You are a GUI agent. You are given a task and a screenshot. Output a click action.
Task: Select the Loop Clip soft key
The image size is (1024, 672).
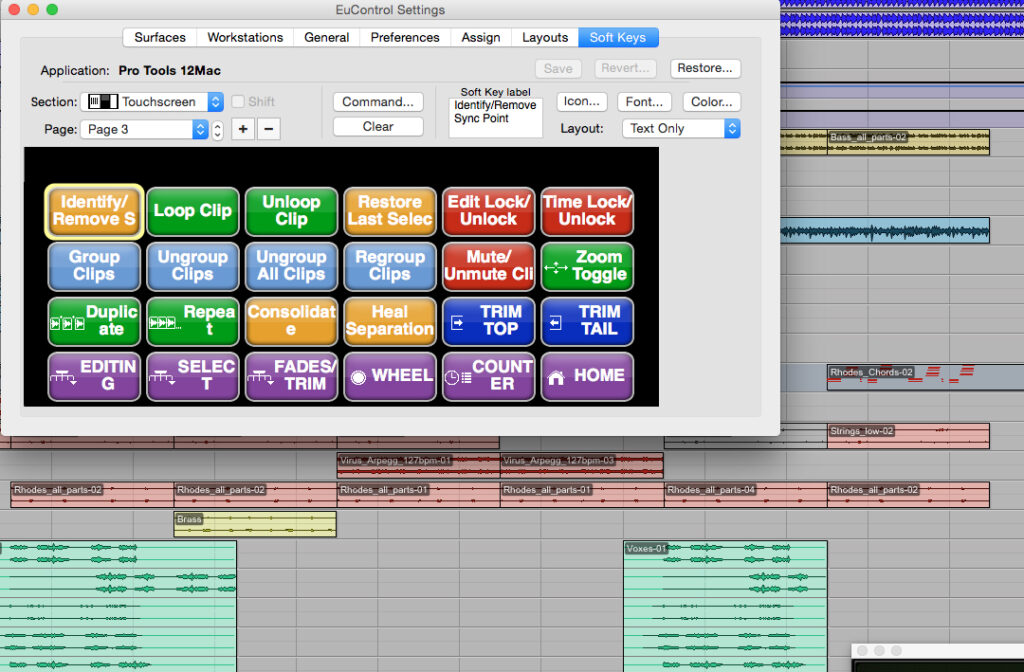193,211
